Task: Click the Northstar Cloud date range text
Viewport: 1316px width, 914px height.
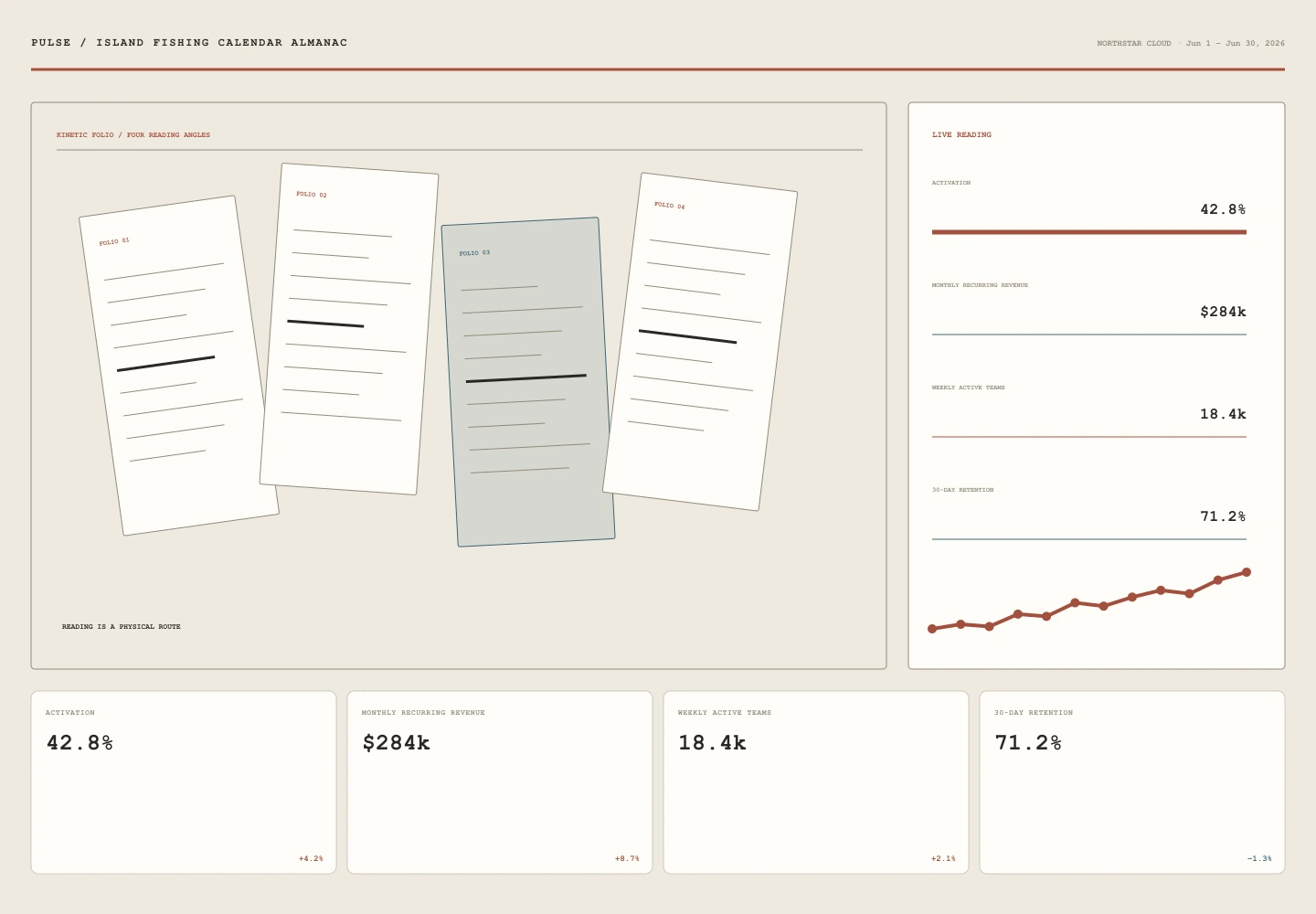Action: point(1191,44)
